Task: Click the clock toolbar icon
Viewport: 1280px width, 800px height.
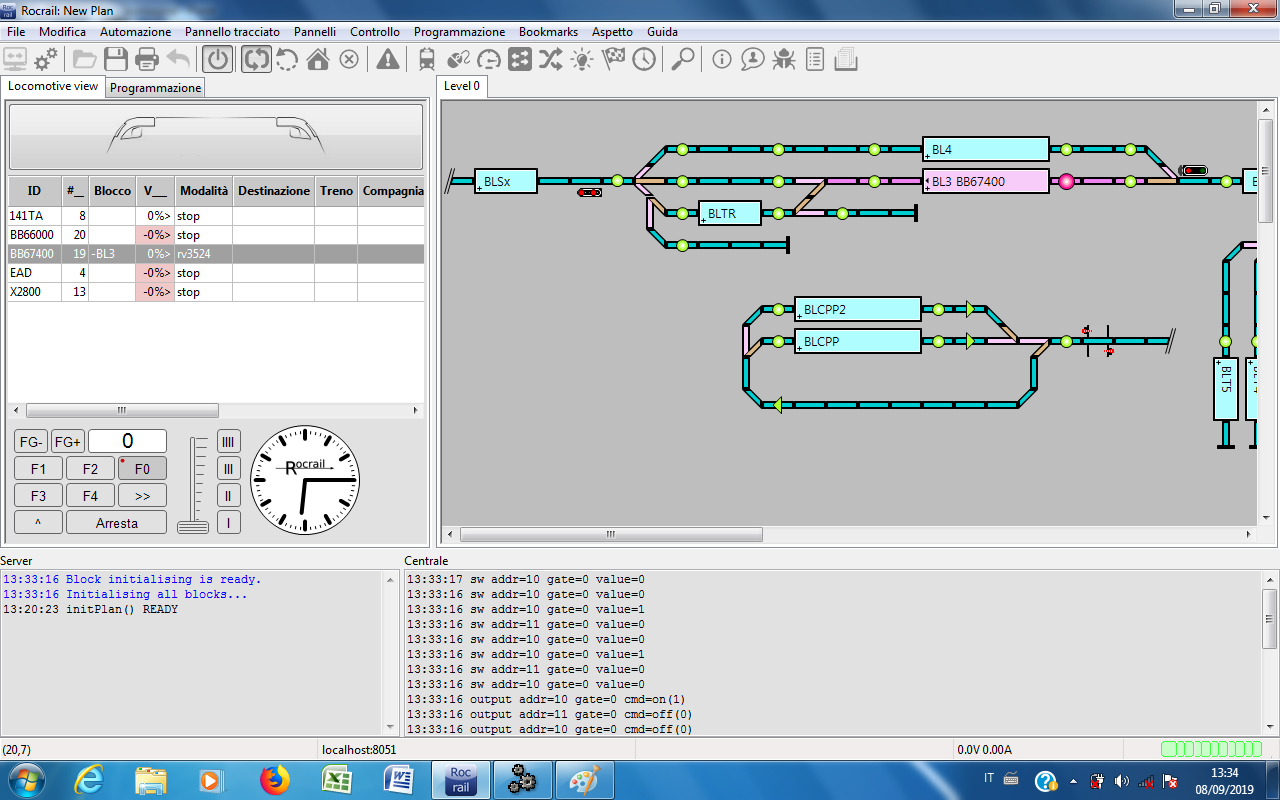Action: pyautogui.click(x=644, y=59)
